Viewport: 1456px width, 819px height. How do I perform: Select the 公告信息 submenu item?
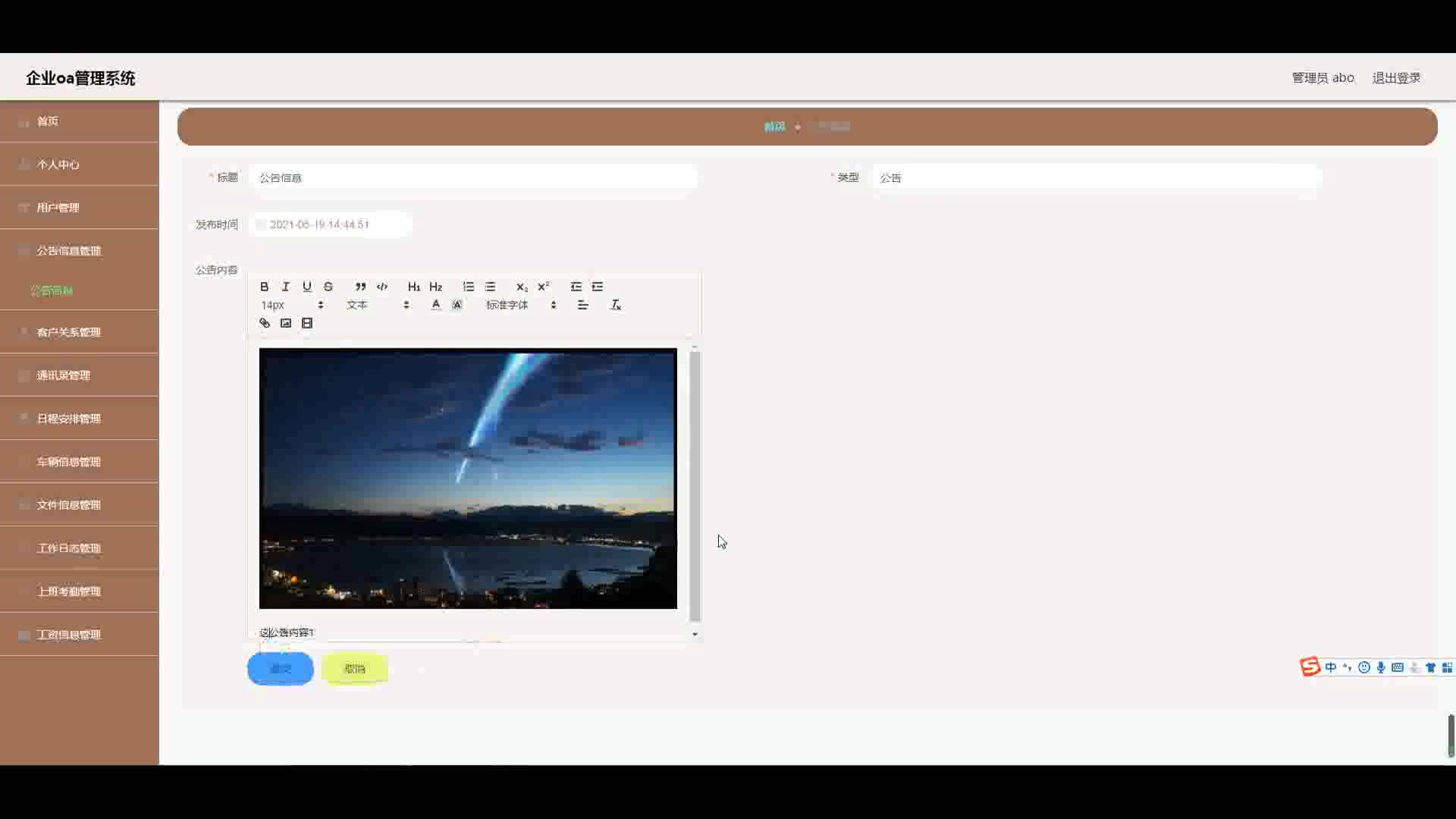[x=52, y=290]
